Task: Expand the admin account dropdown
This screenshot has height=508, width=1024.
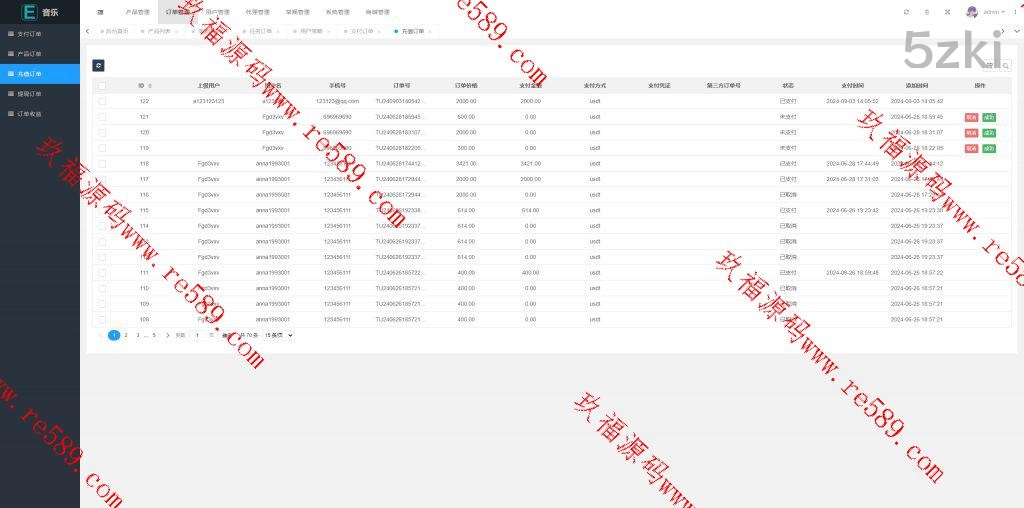Action: coord(995,12)
